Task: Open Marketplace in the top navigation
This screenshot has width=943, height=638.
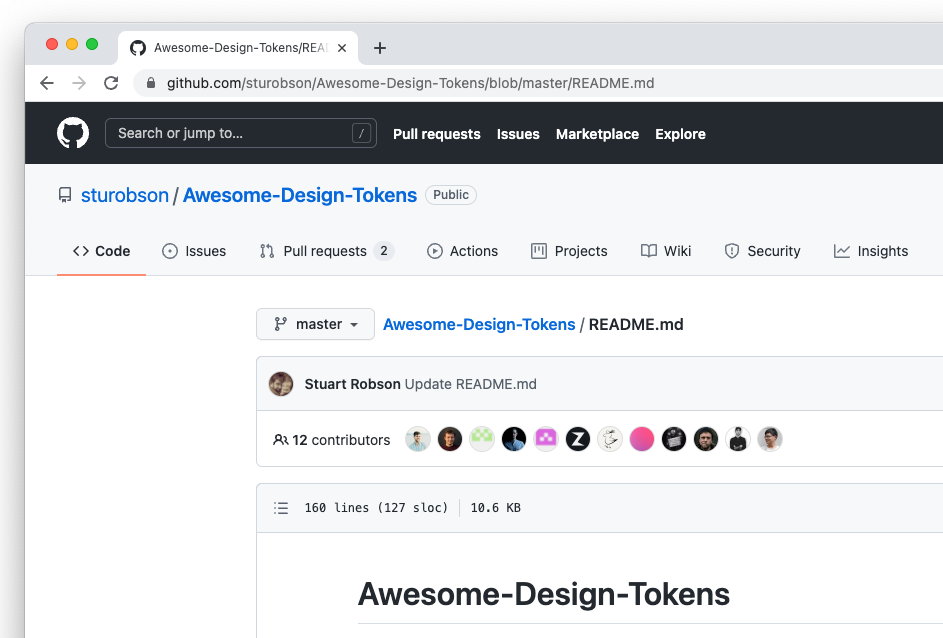Action: [597, 134]
